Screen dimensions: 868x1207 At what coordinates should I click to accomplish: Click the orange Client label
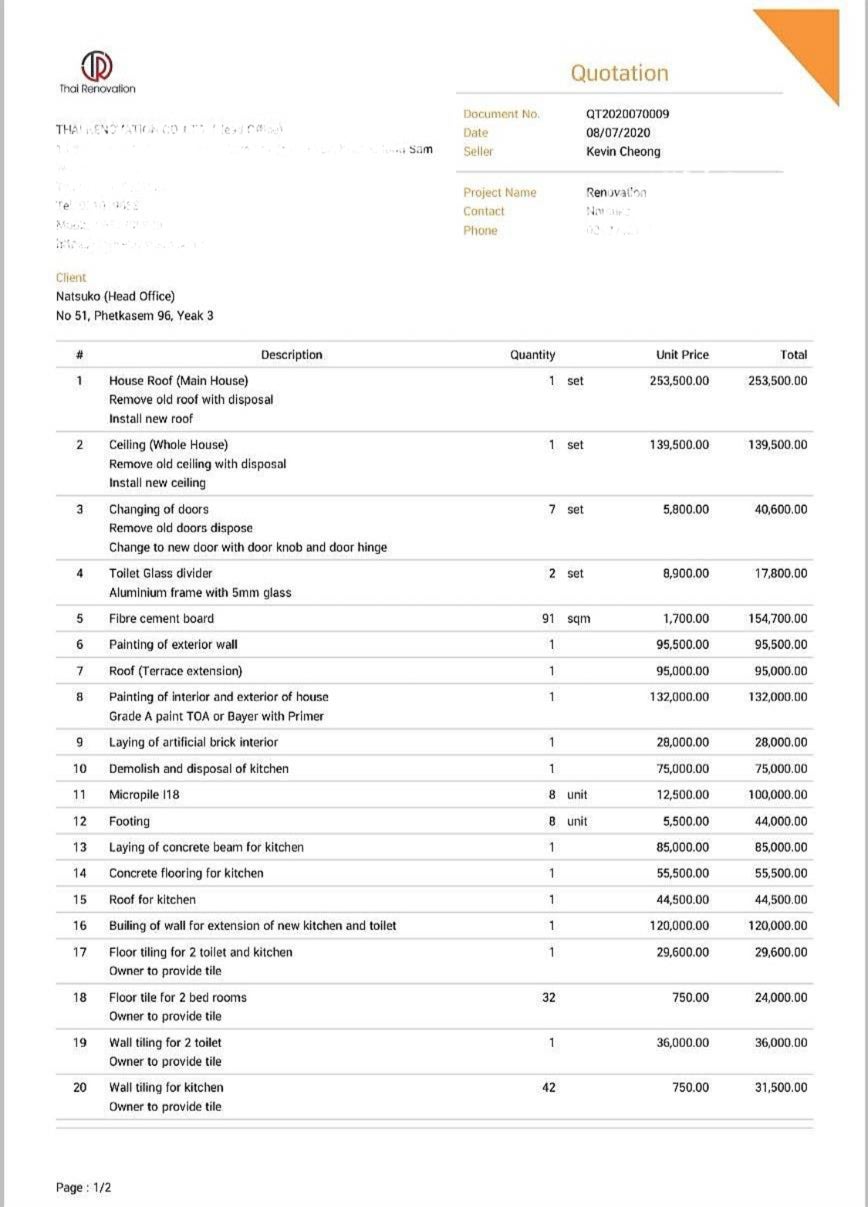[71, 278]
